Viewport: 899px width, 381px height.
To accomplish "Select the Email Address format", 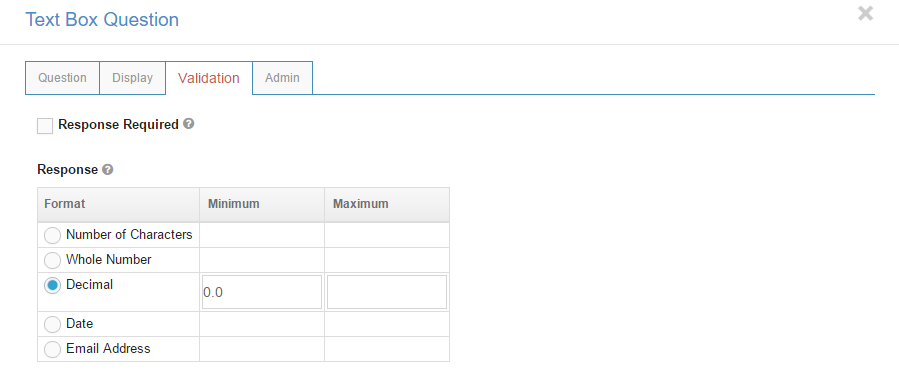I will 52,349.
